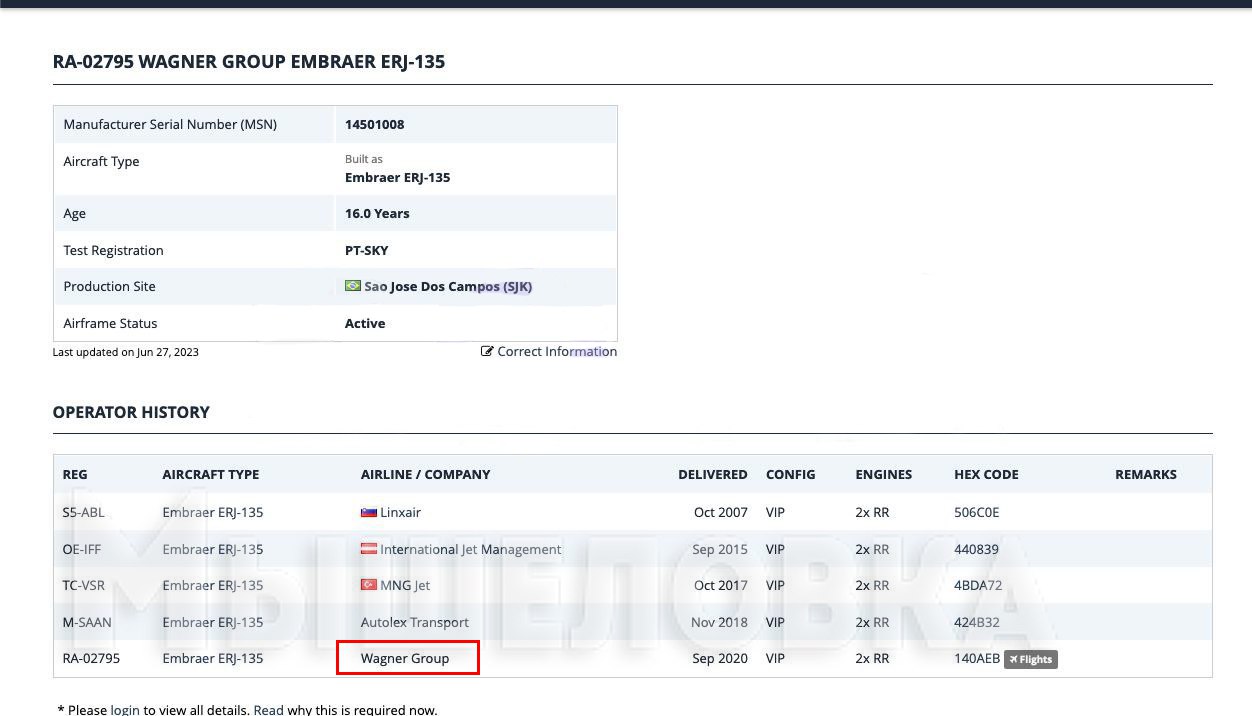Click the login link in the footnote
The height and width of the screenshot is (716, 1252).
pyautogui.click(x=125, y=710)
